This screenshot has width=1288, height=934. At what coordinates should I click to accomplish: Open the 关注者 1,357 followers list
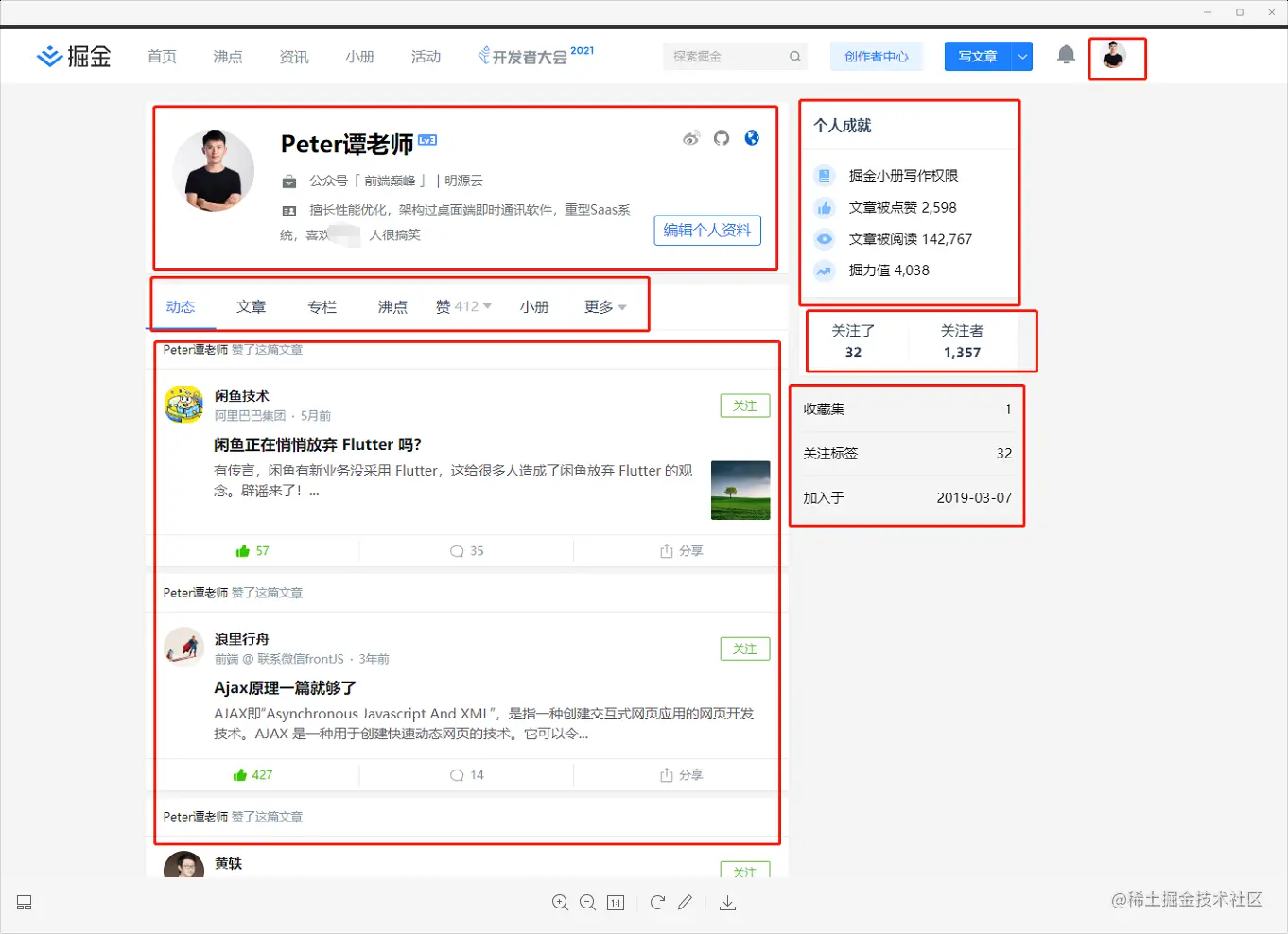(x=962, y=341)
